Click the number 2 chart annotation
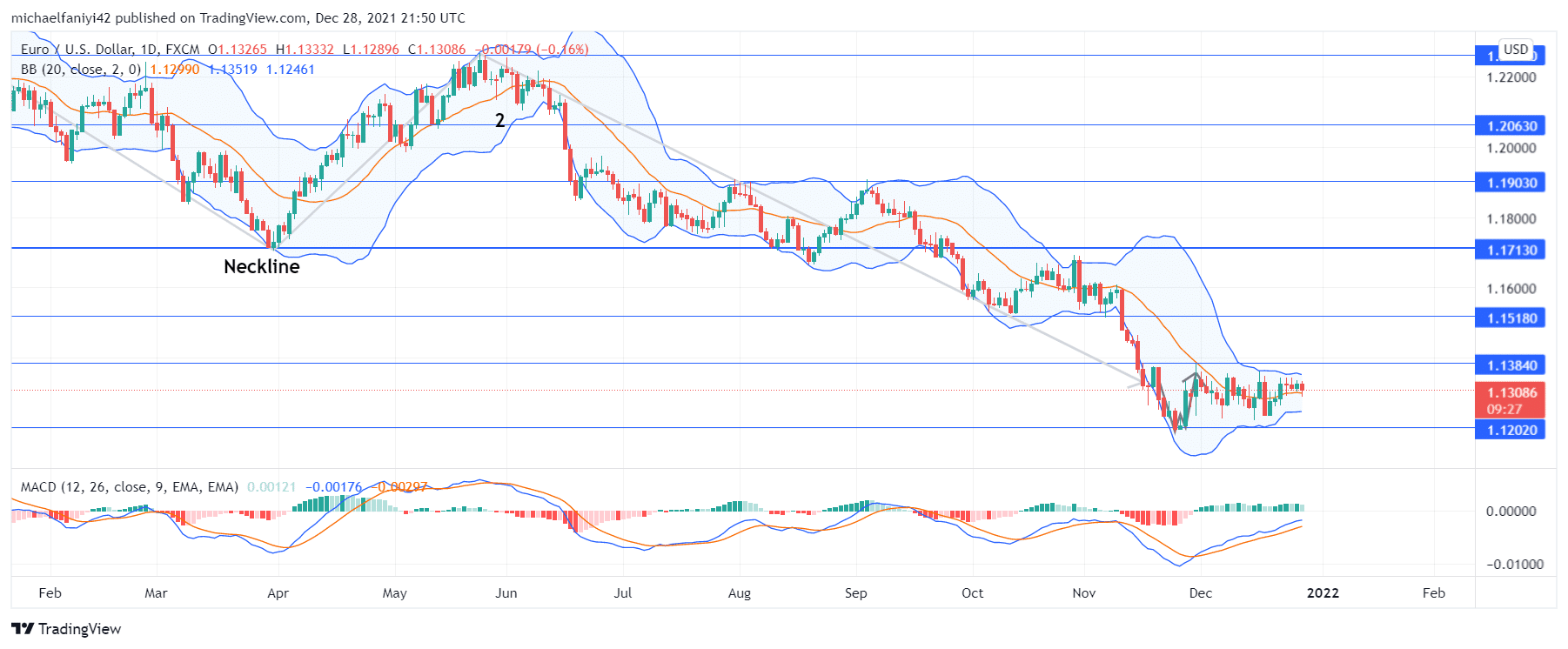1568x649 pixels. [x=499, y=121]
